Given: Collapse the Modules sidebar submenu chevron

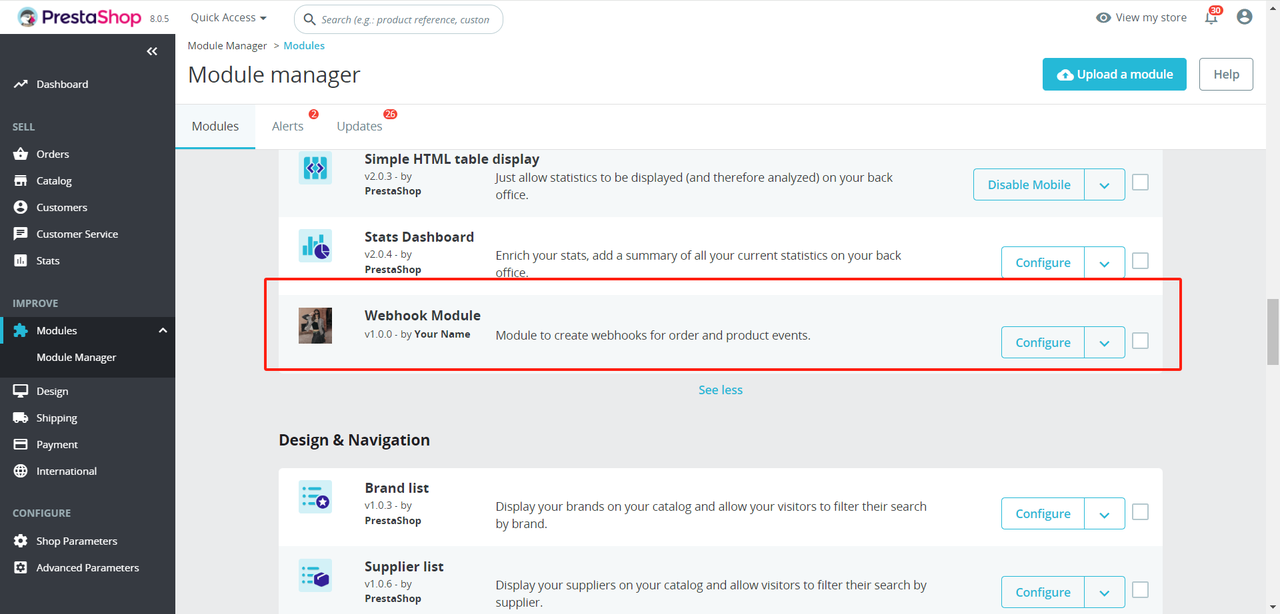Looking at the screenshot, I should coord(163,330).
